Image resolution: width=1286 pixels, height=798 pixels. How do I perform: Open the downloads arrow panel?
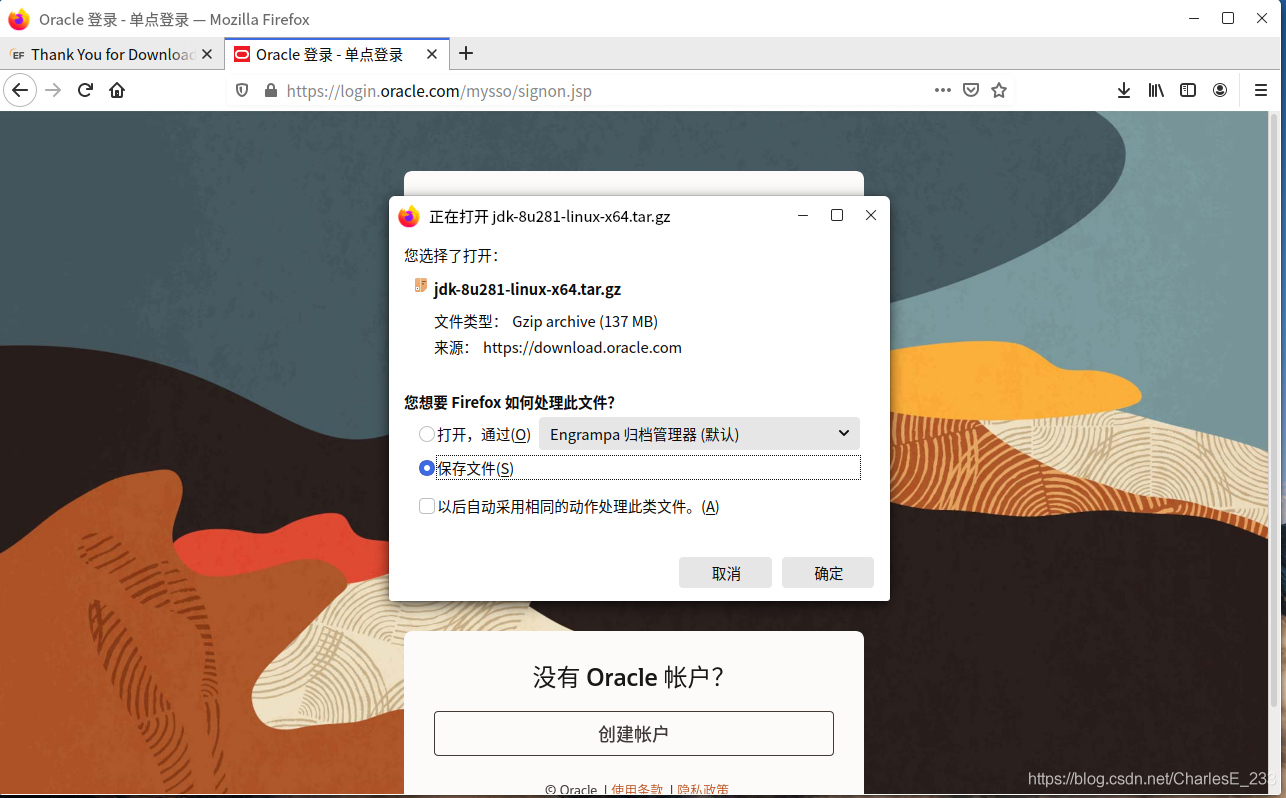[1124, 90]
